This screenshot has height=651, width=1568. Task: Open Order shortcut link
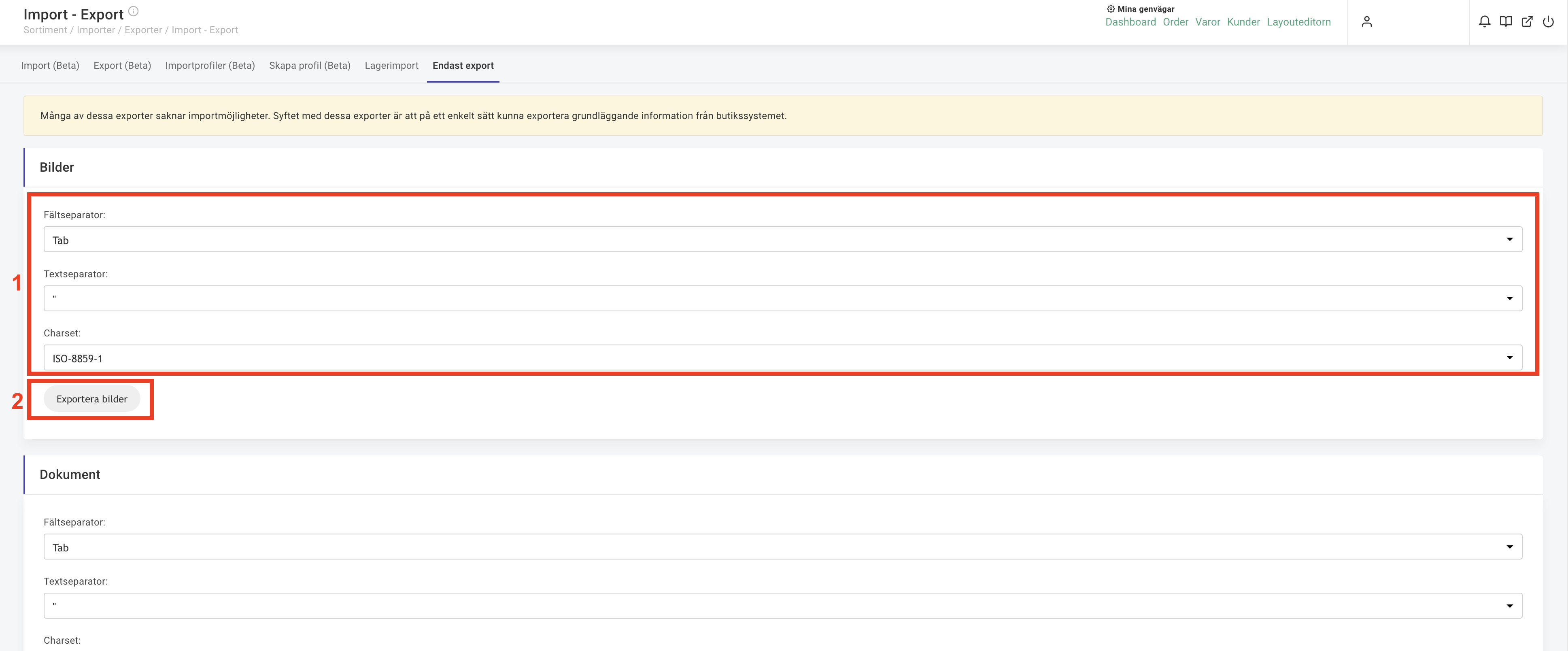click(1175, 22)
